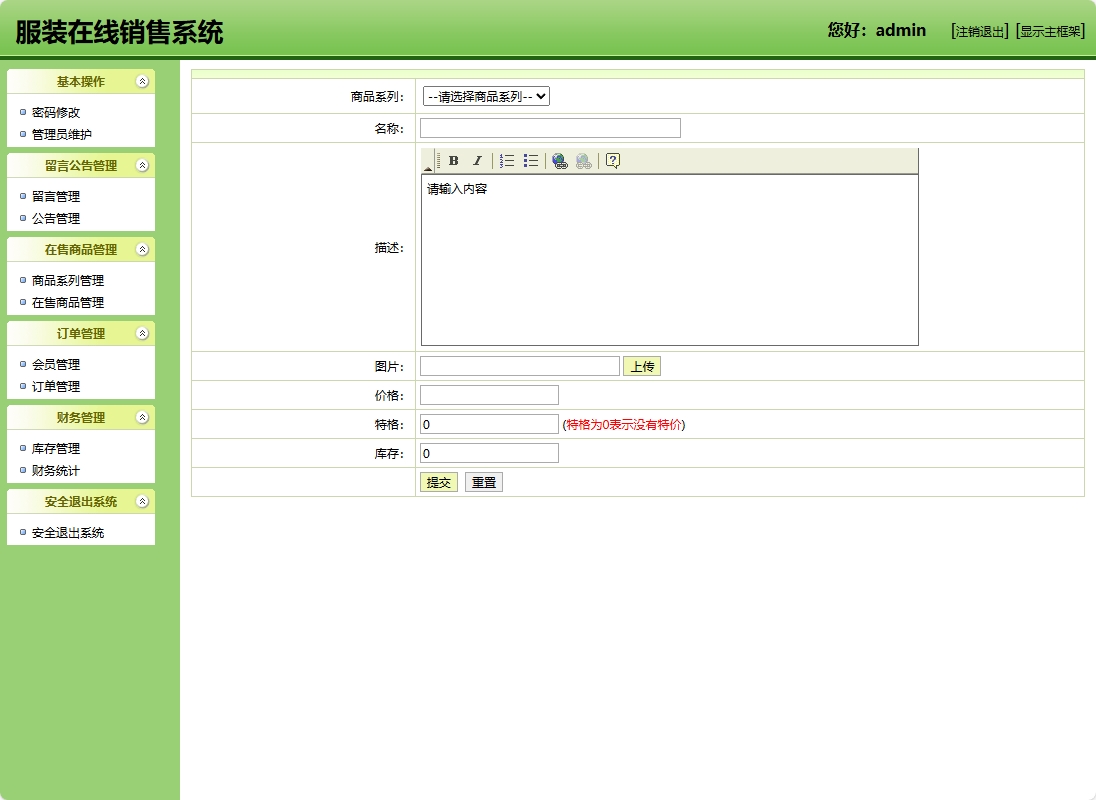Click the 显示主框架 link

point(1050,30)
